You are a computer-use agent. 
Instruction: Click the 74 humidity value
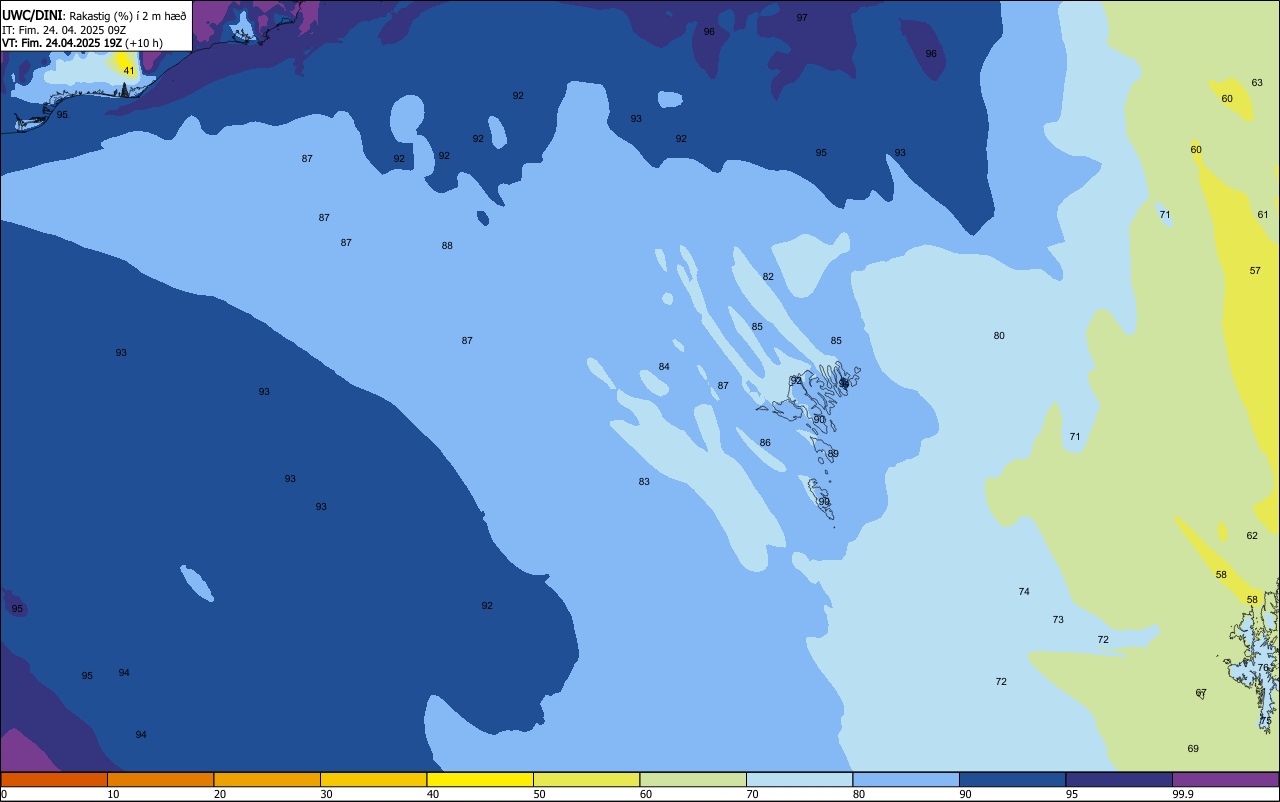tap(1024, 592)
